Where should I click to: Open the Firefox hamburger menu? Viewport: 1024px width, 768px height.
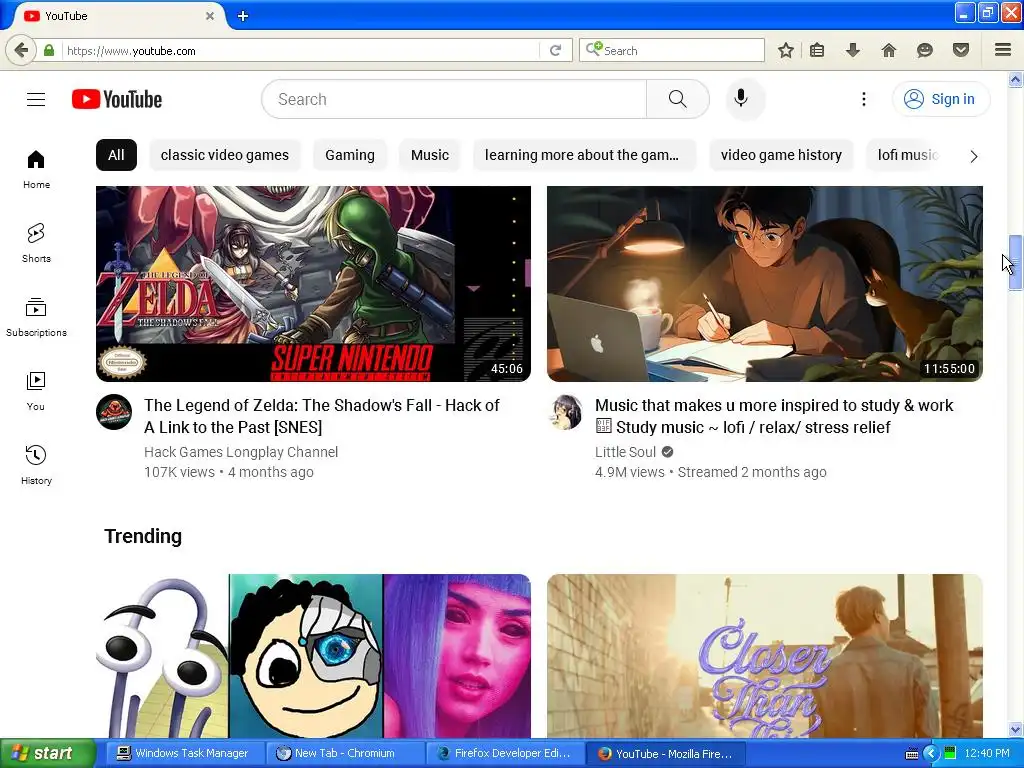(x=1003, y=50)
